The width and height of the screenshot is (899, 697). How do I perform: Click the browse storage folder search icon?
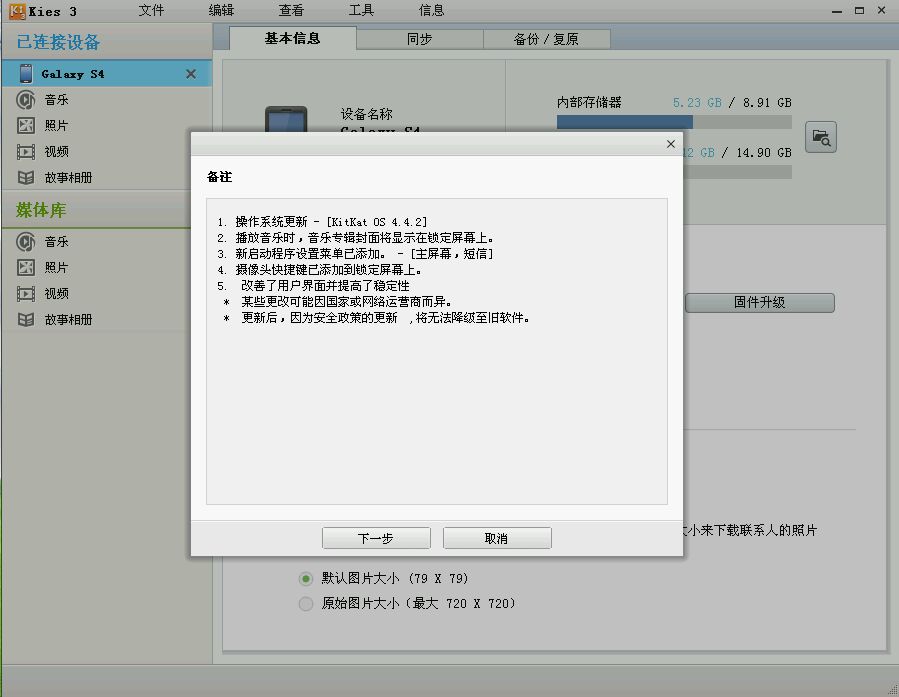pos(820,137)
